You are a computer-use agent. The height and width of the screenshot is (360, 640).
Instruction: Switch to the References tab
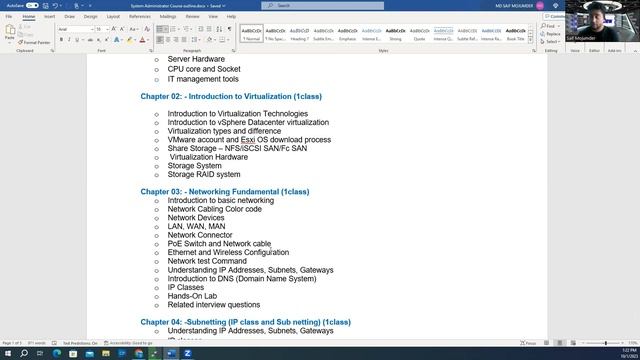click(x=140, y=16)
